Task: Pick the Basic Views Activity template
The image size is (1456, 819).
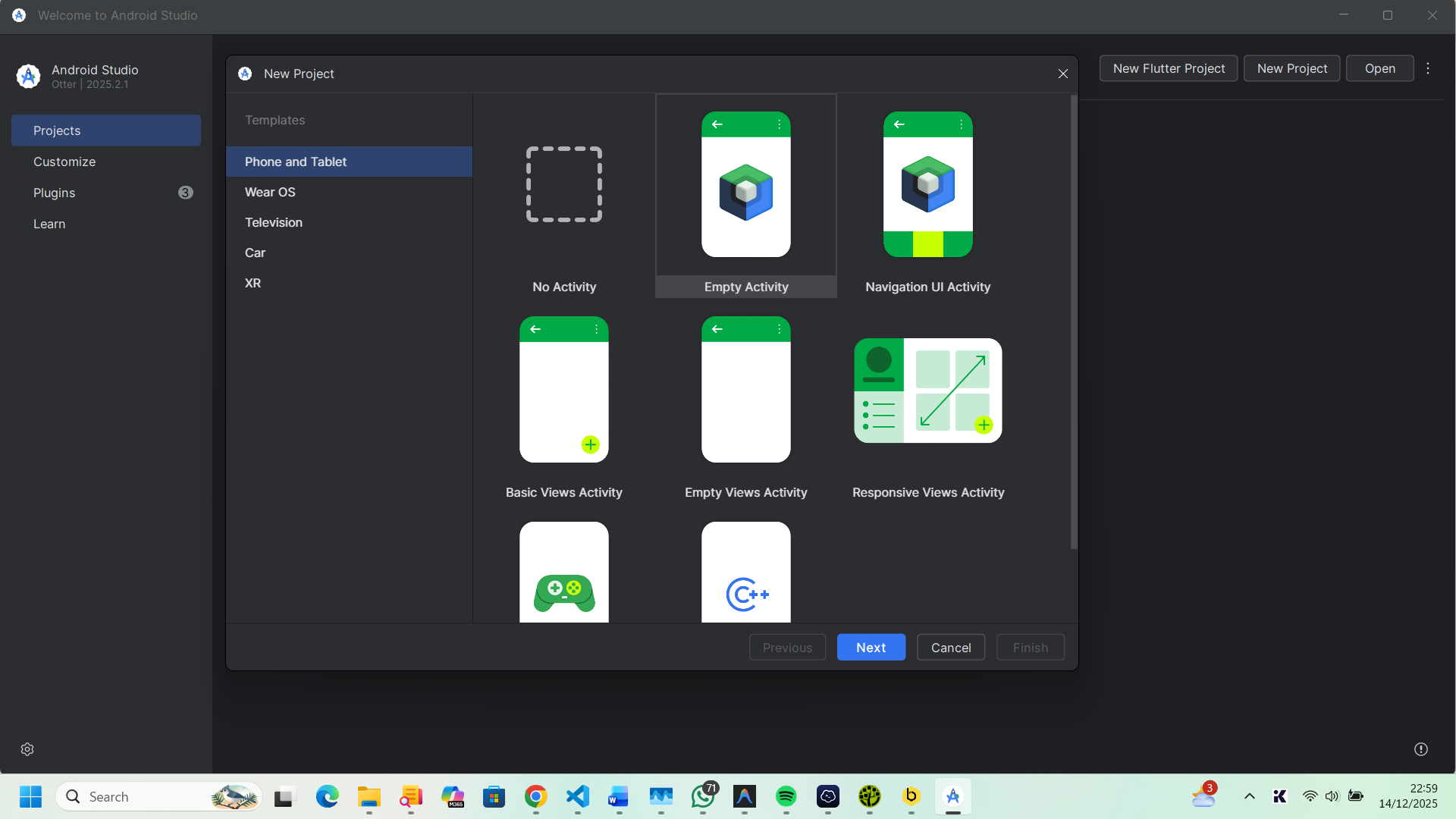Action: (x=563, y=390)
